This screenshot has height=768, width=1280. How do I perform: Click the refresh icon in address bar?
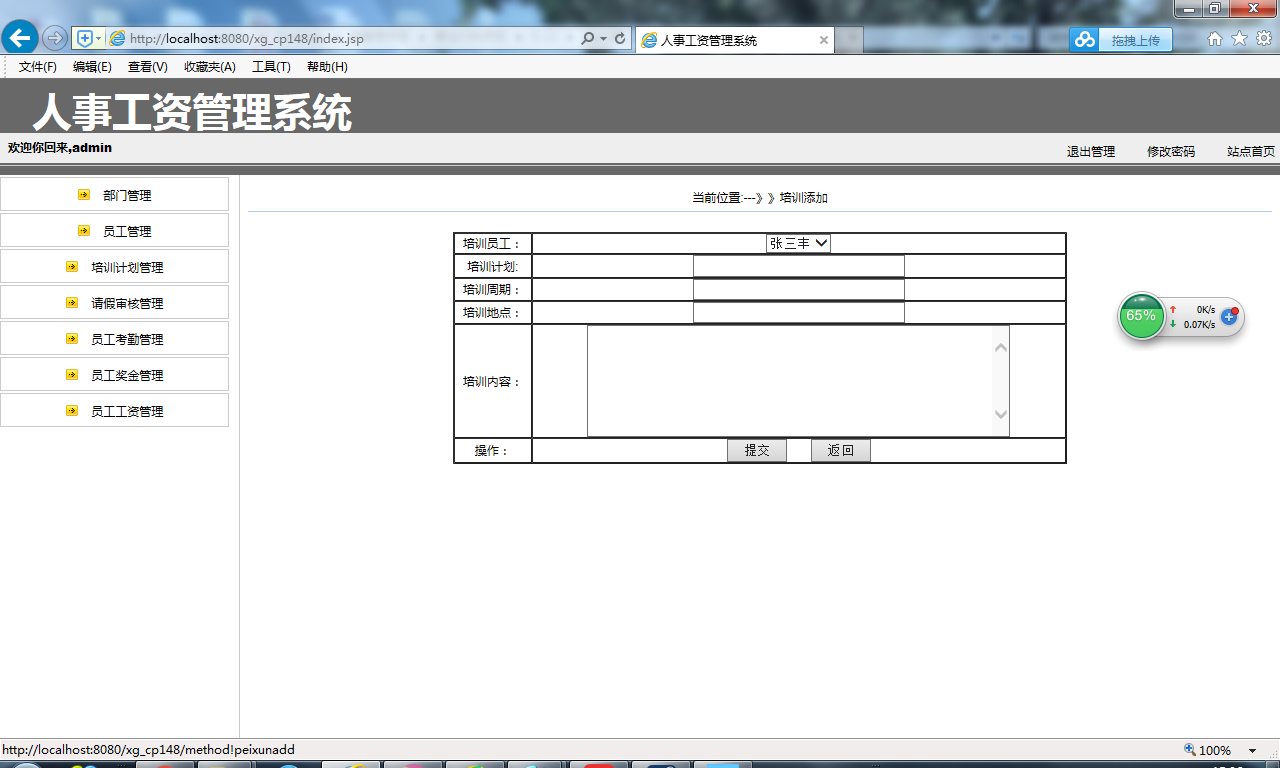(x=620, y=39)
